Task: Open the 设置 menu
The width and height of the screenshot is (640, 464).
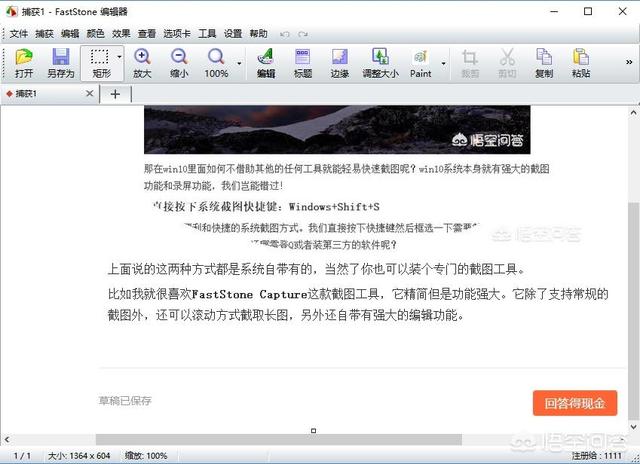Action: pos(233,34)
